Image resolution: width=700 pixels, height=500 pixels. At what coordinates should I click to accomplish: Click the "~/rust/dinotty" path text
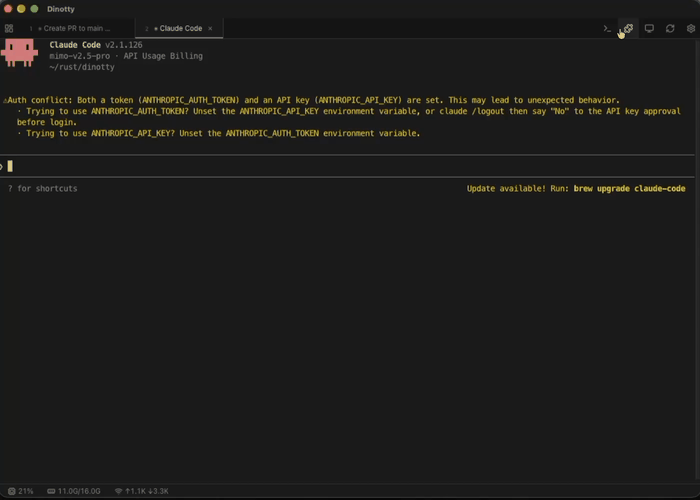click(82, 67)
